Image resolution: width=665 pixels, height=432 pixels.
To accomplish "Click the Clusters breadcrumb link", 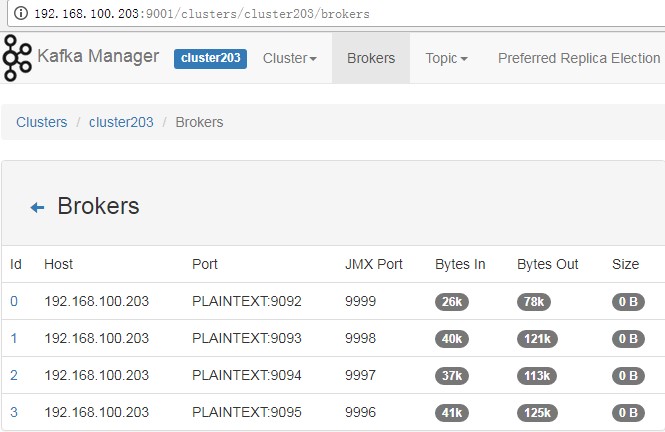I will (42, 122).
